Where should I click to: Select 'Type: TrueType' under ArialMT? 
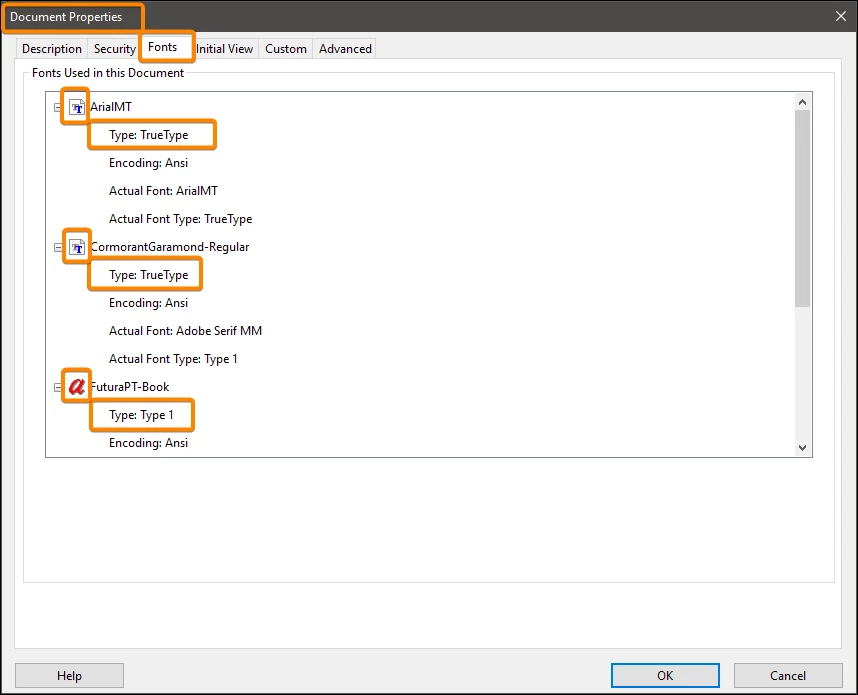(148, 135)
